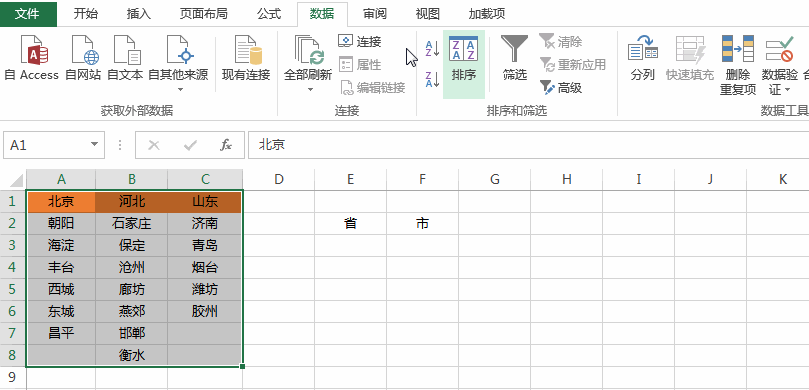Select cell 山东

(205, 201)
